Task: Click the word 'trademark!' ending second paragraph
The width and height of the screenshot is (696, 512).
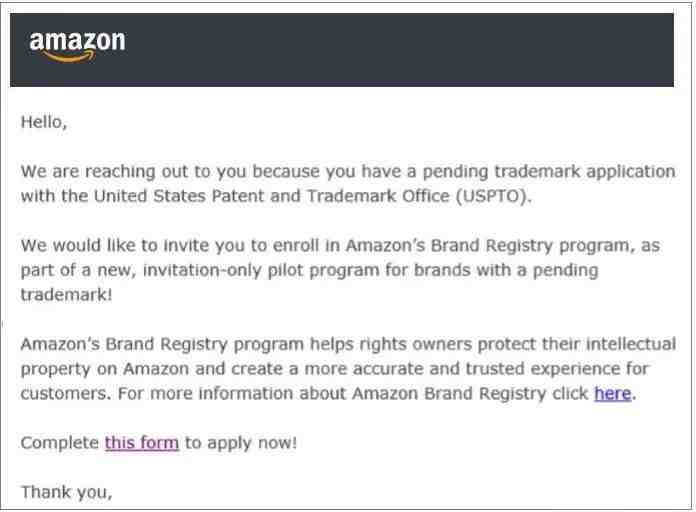Action: [67, 295]
